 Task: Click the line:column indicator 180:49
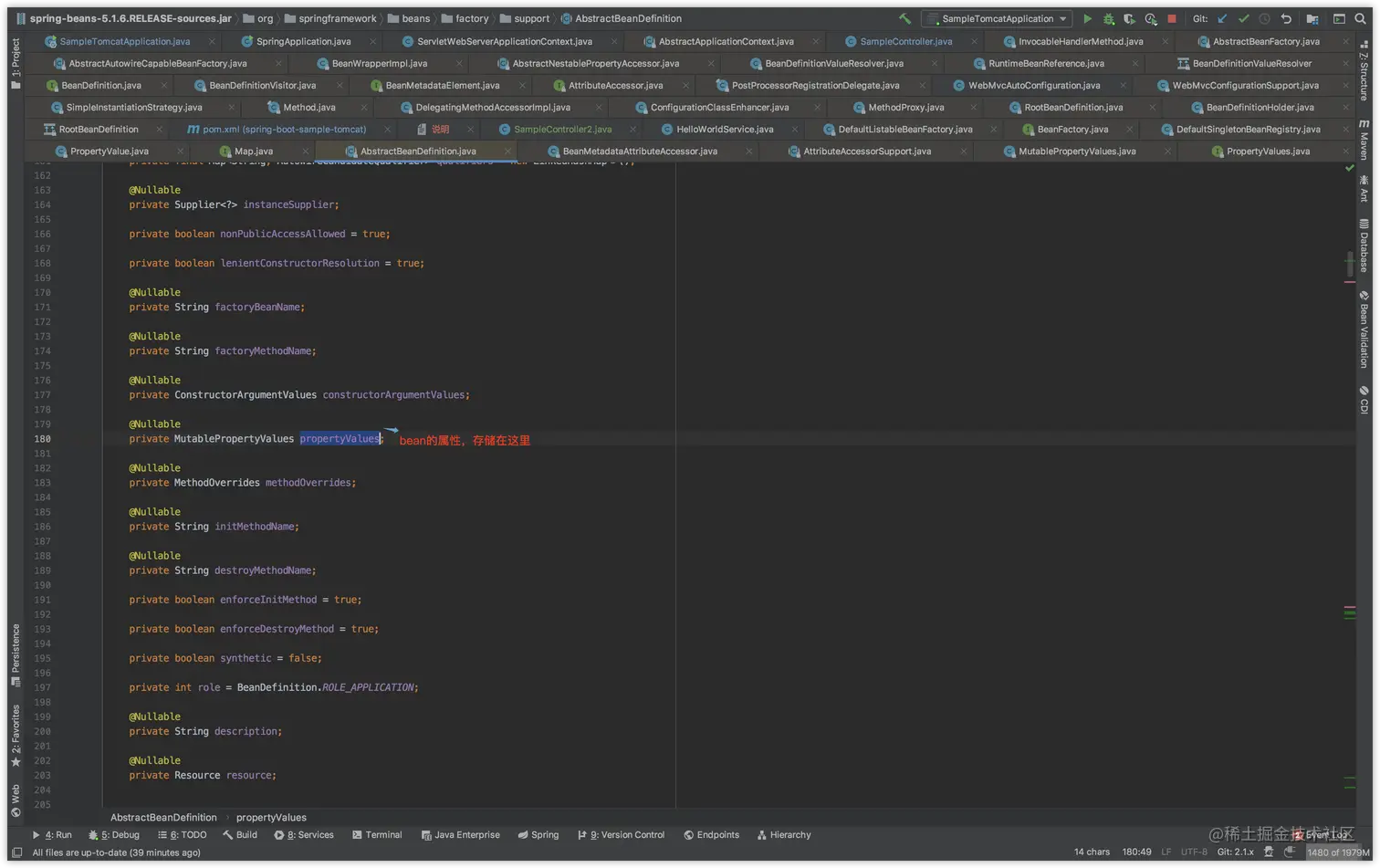1136,852
